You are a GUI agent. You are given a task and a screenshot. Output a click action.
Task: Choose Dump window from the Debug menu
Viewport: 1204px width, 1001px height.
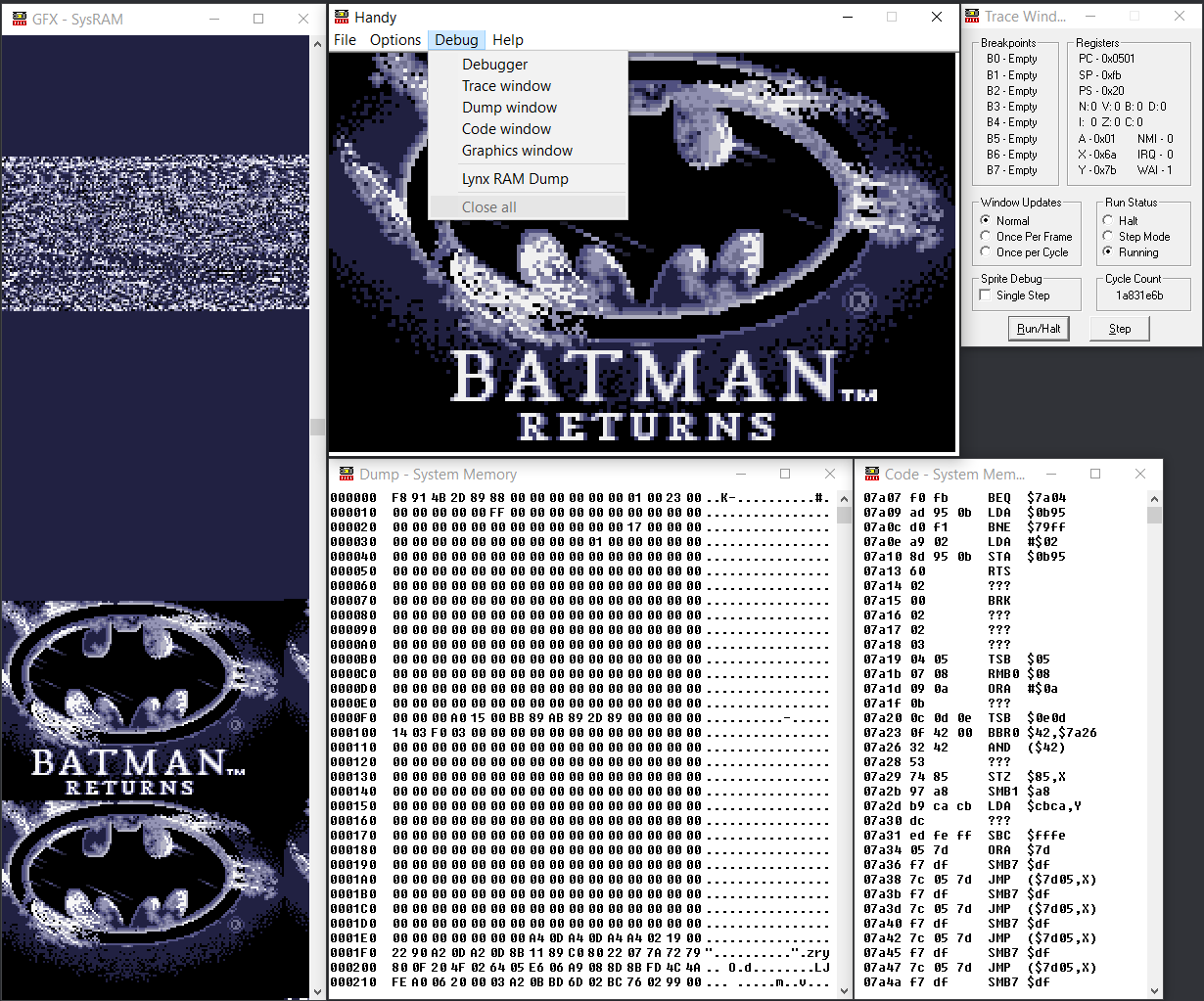(x=528, y=108)
